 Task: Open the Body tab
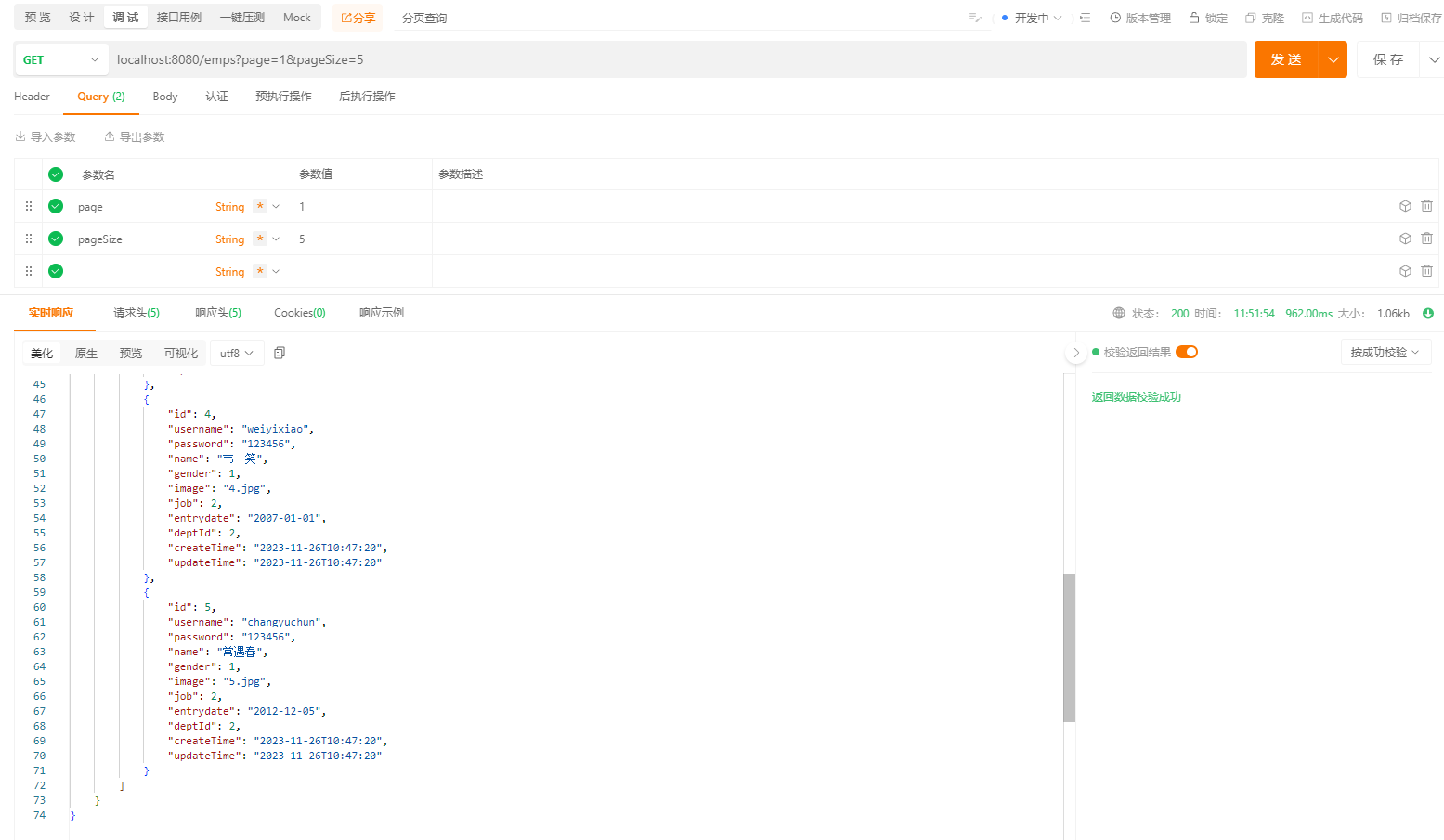coord(164,96)
